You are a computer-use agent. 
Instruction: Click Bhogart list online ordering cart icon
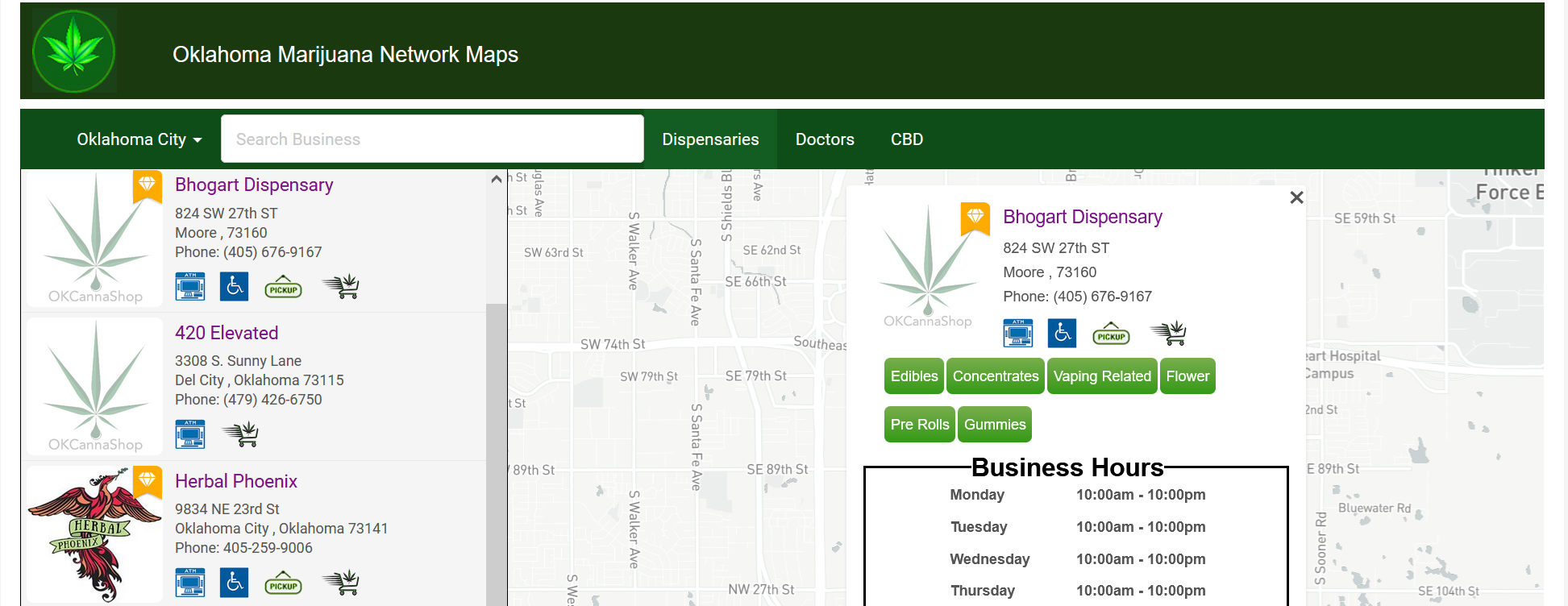(341, 286)
